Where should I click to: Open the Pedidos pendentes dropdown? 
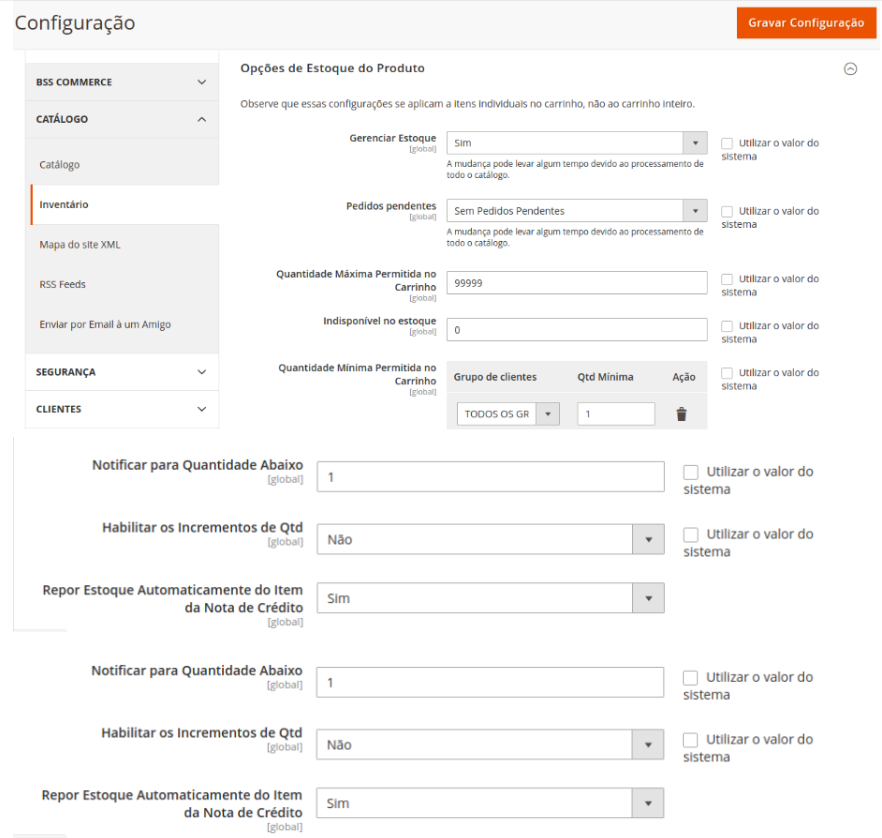coord(576,211)
